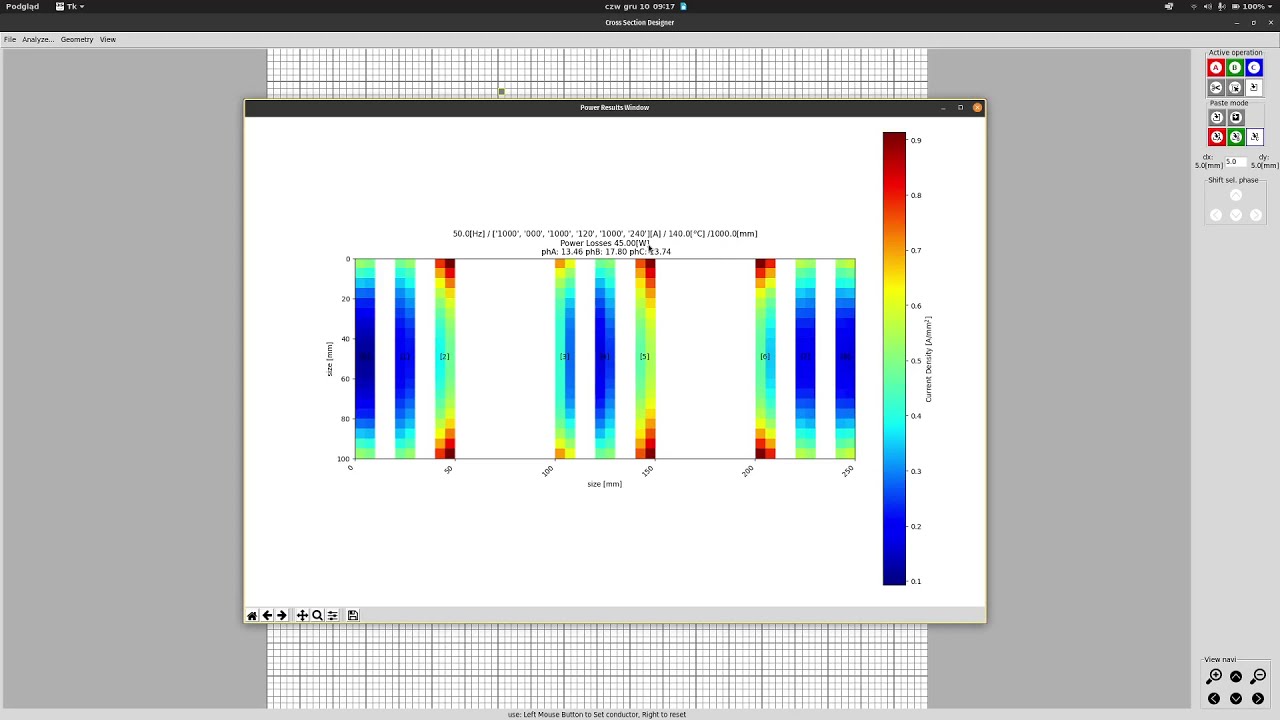Enable pan/move tool in plot toolbar
This screenshot has width=1280, height=720.
[302, 615]
